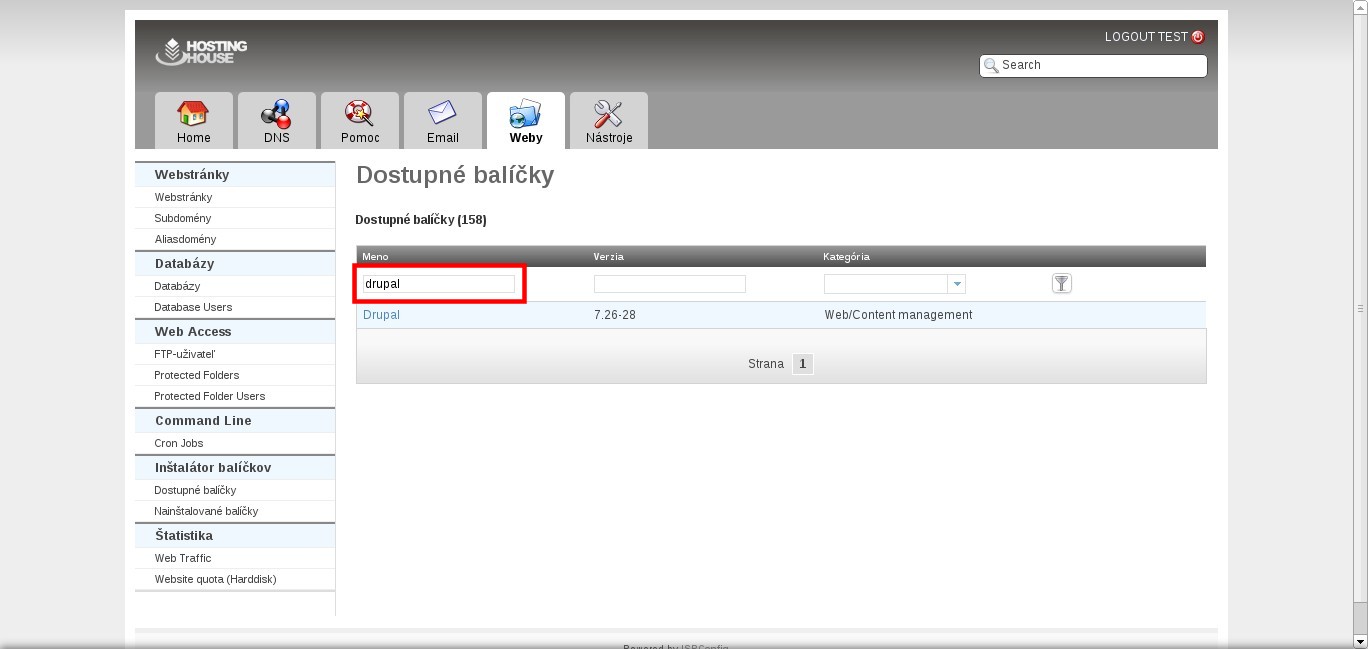
Task: Open the Drupal package link
Action: (381, 315)
